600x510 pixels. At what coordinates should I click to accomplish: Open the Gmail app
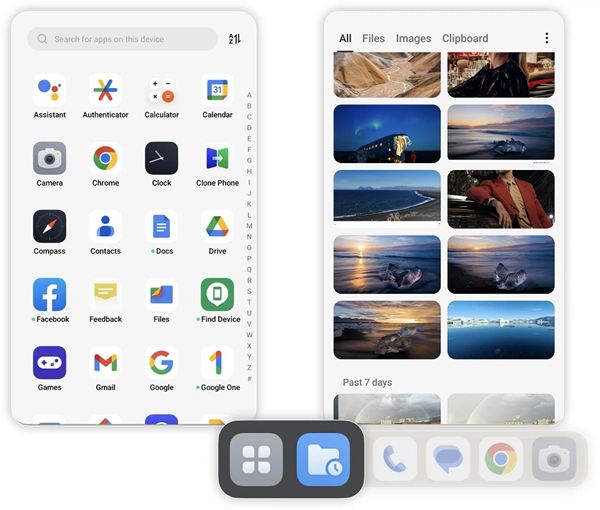tap(105, 363)
